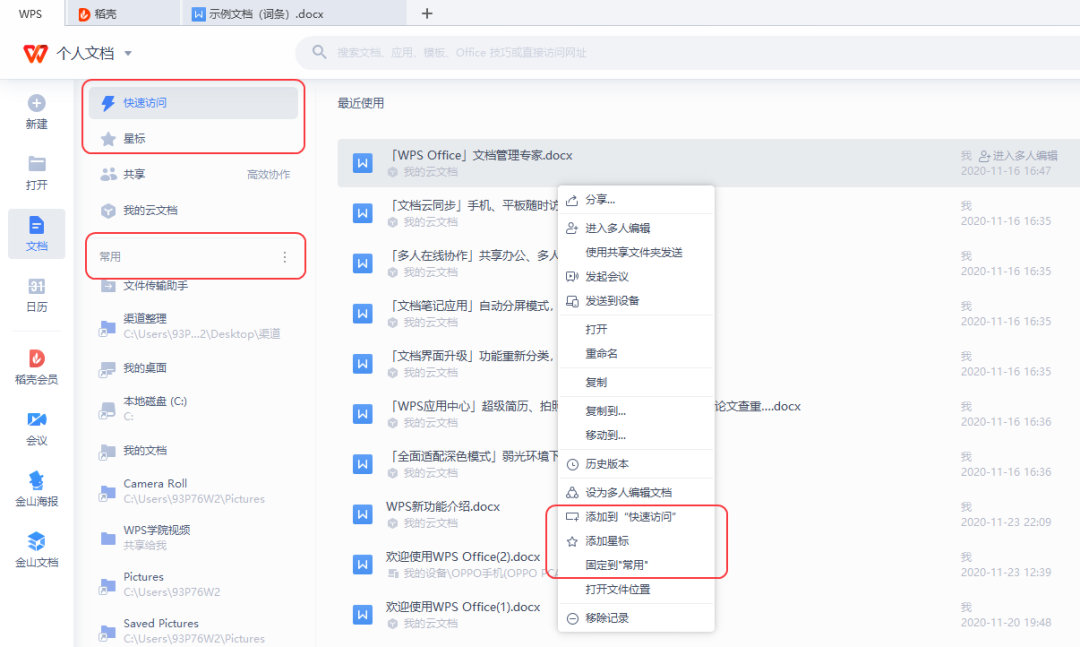This screenshot has width=1080, height=647.
Task: Click the Word icon for 欢迎使用WPS Office(2).docx
Action: tap(362, 564)
